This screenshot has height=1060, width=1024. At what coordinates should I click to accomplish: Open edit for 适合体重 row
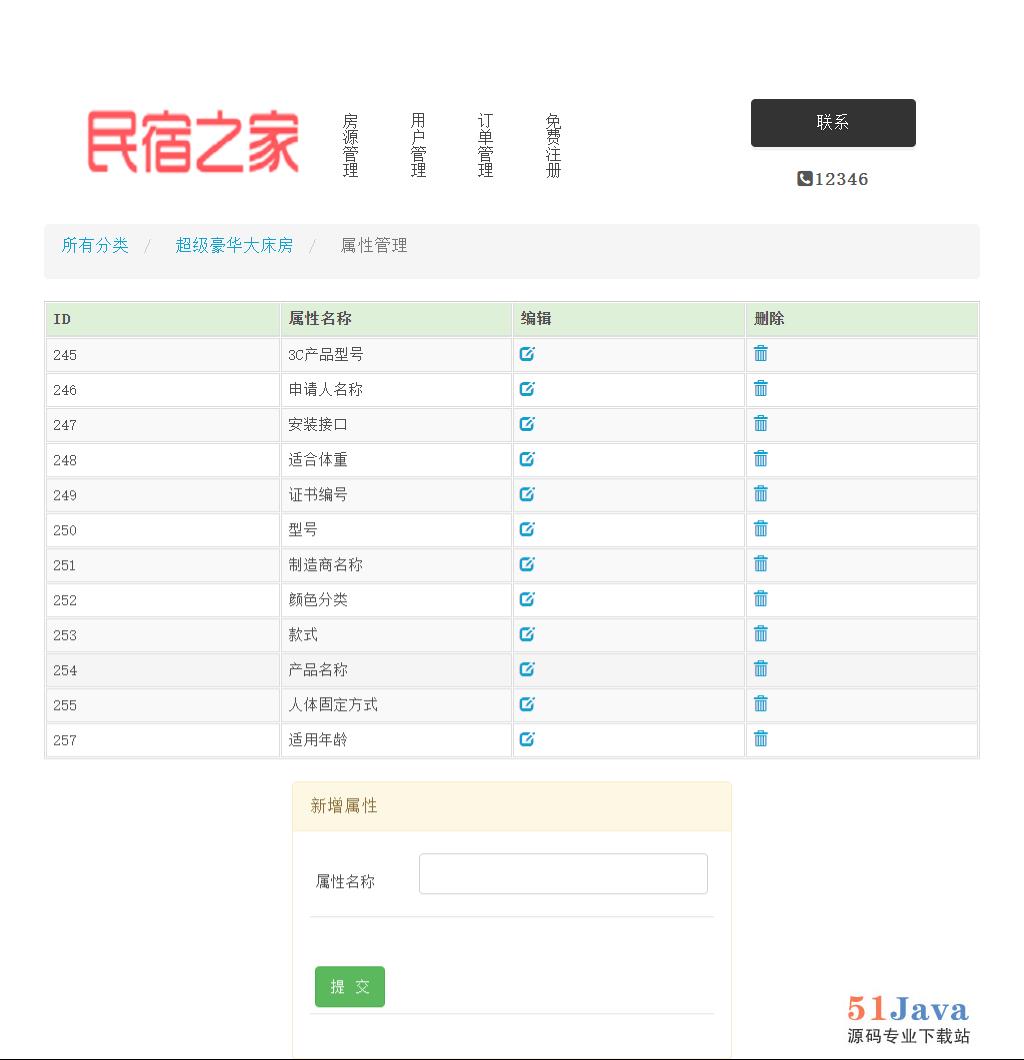click(527, 459)
